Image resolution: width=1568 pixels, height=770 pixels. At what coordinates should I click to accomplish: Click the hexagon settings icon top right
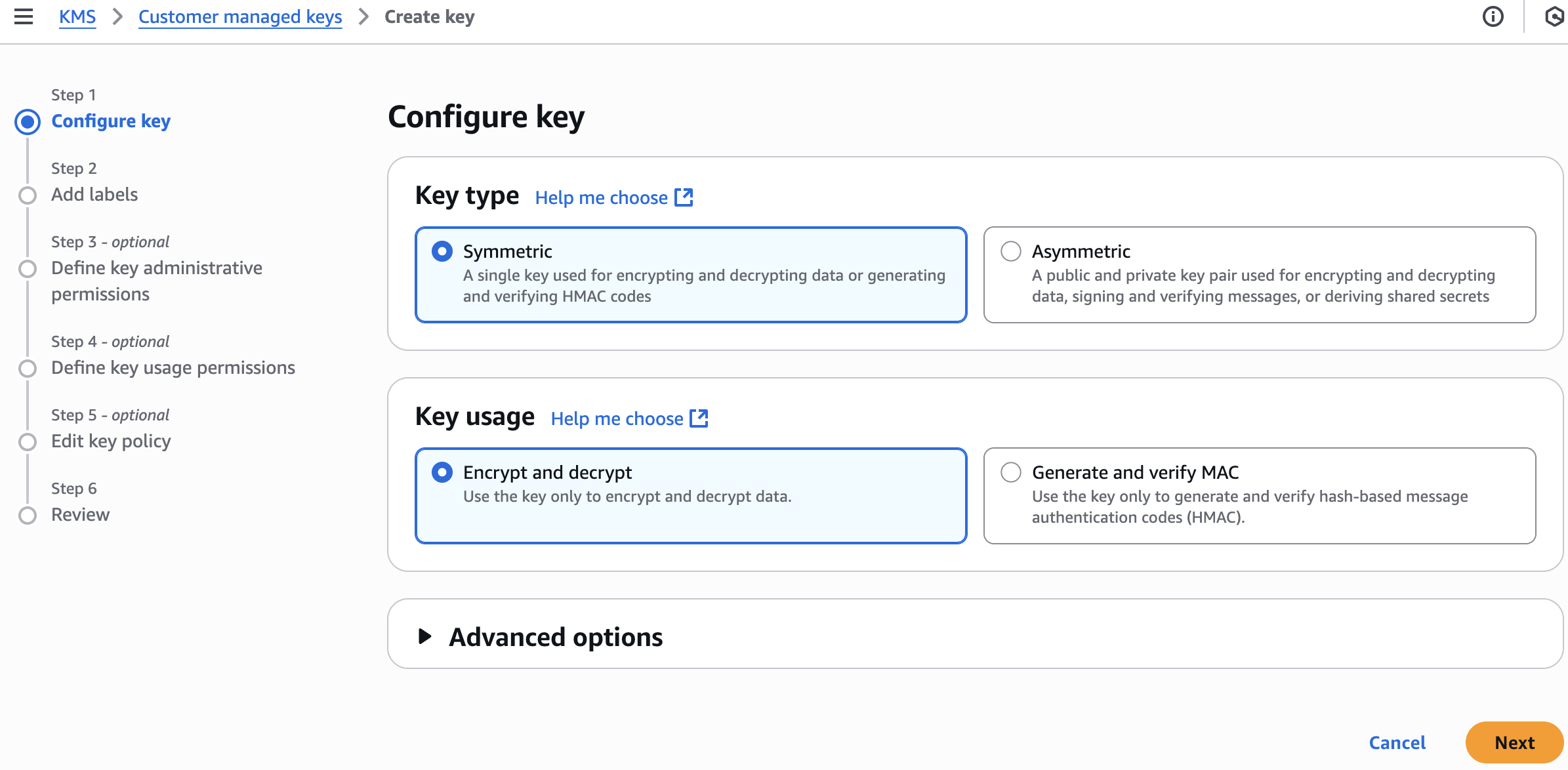click(1554, 16)
